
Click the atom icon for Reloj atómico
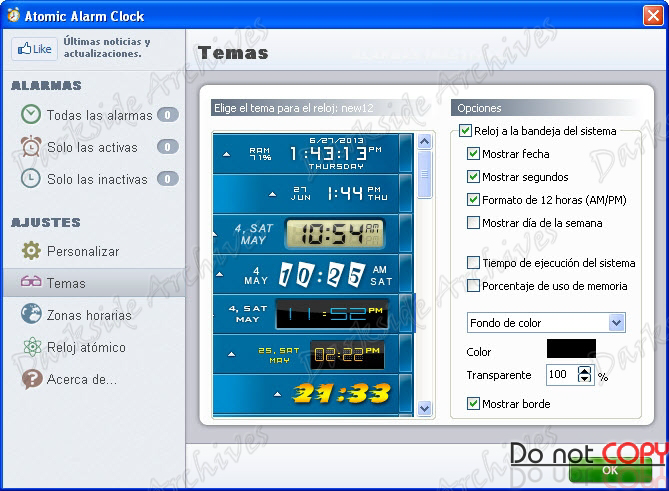[x=32, y=346]
